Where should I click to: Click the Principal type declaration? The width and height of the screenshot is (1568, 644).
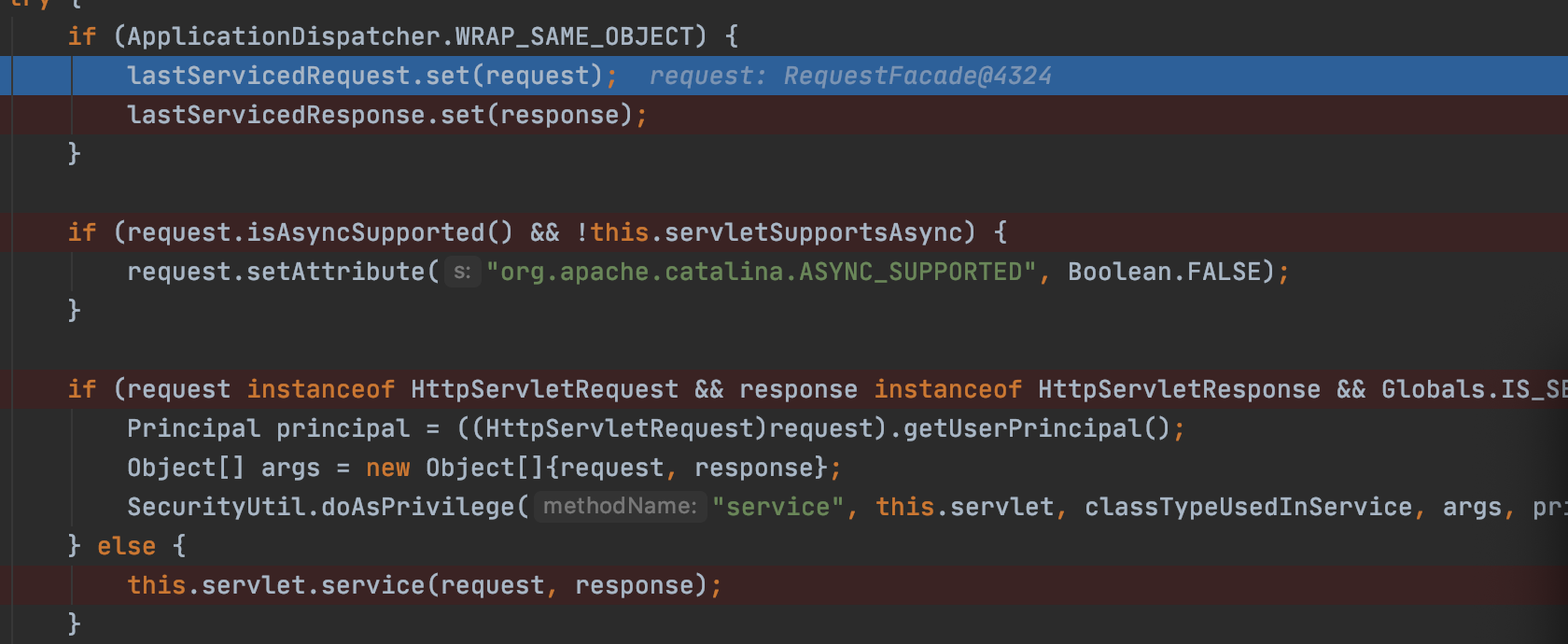(x=193, y=428)
